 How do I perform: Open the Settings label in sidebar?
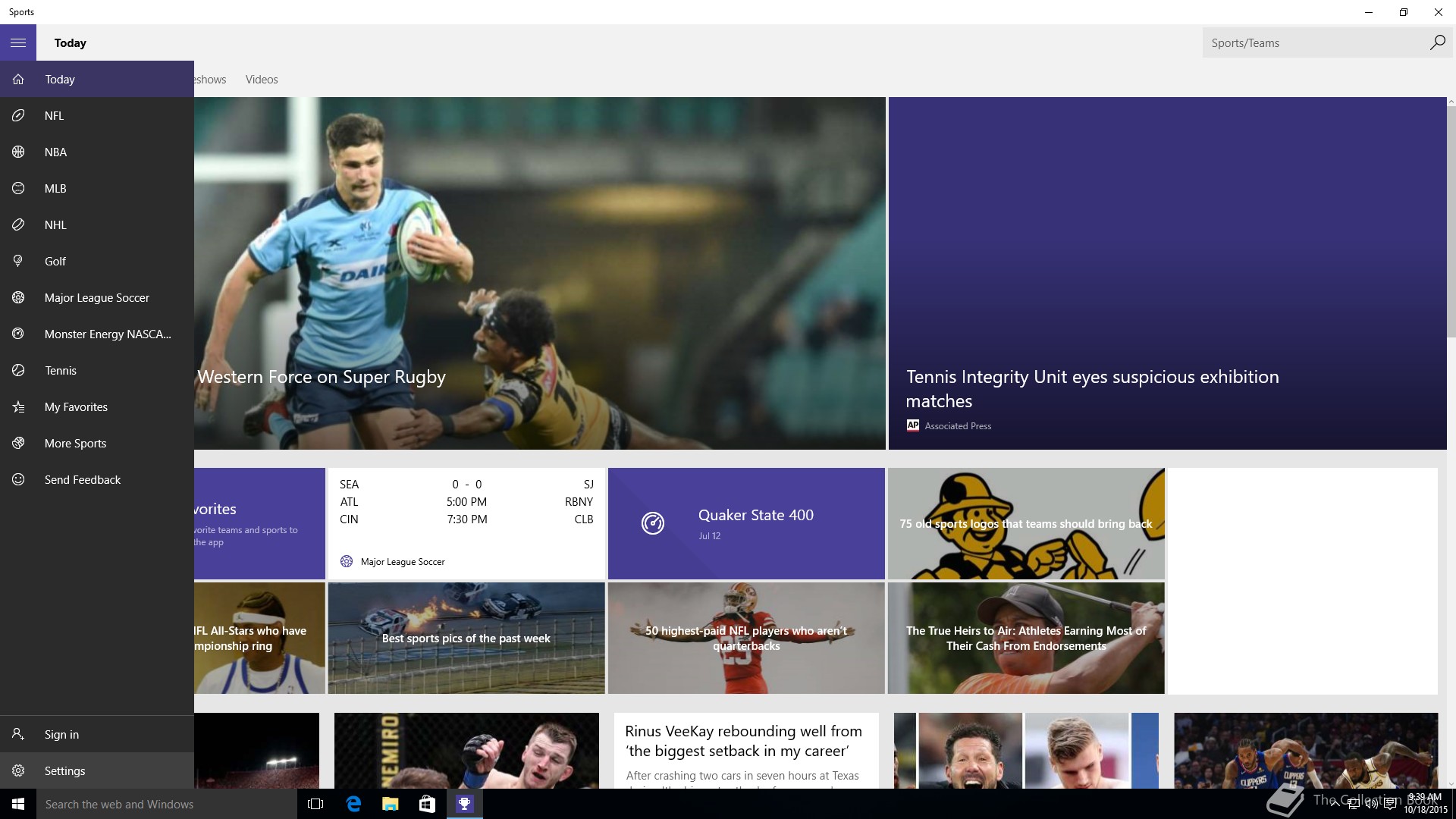tap(64, 770)
